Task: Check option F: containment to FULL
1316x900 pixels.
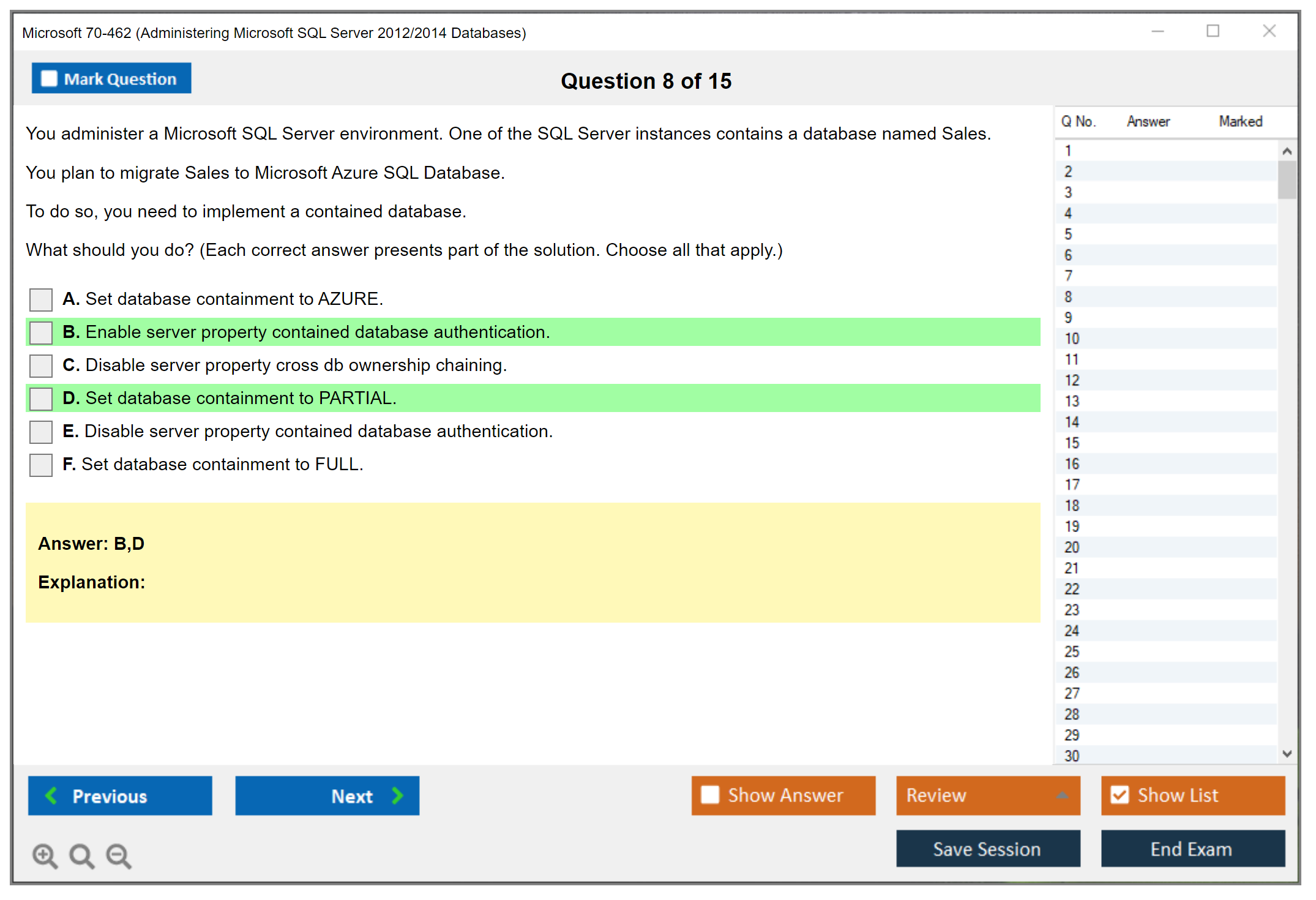Action: [41, 465]
